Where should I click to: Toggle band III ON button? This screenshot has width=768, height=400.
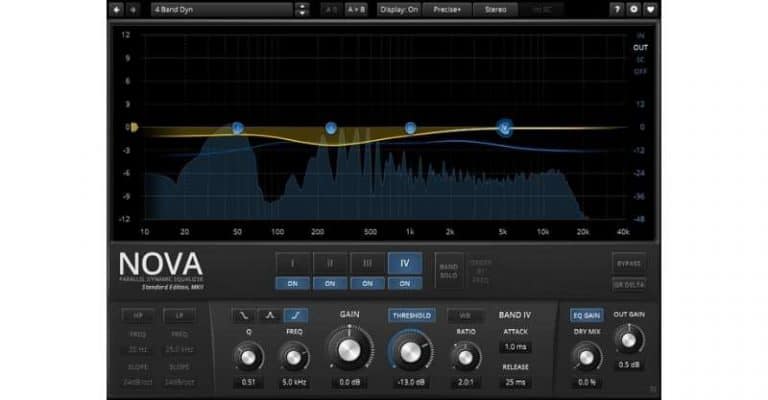tap(367, 283)
